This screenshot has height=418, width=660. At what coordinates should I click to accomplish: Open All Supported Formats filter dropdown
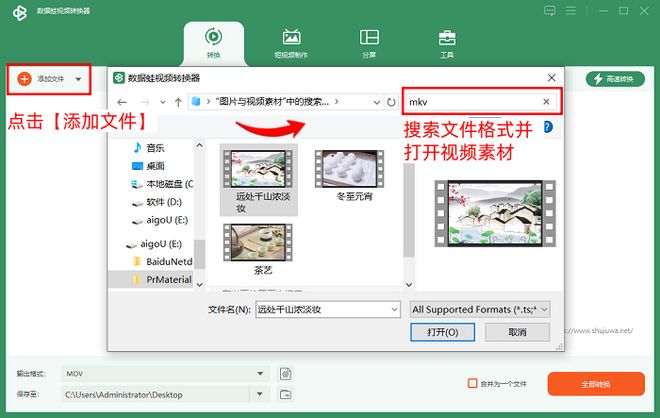click(x=480, y=309)
